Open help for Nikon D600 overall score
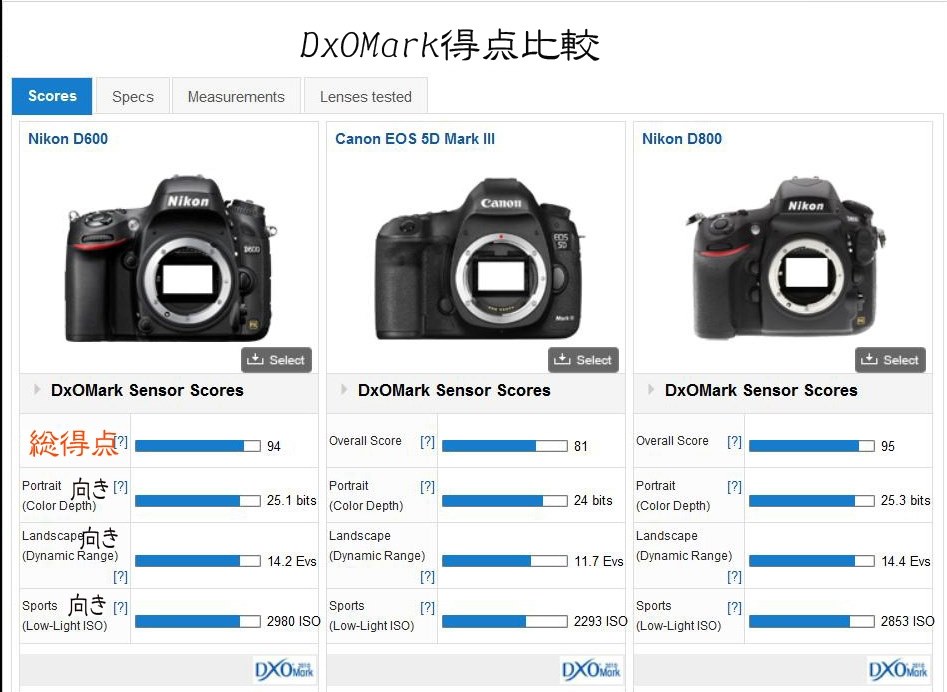The width and height of the screenshot is (947, 692). (121, 441)
